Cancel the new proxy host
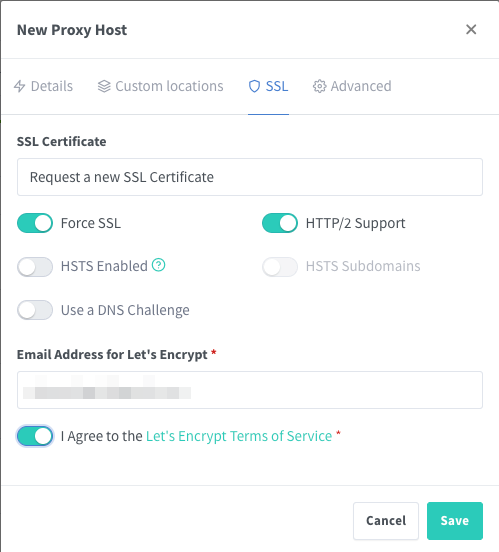This screenshot has height=552, width=499. pos(386,521)
